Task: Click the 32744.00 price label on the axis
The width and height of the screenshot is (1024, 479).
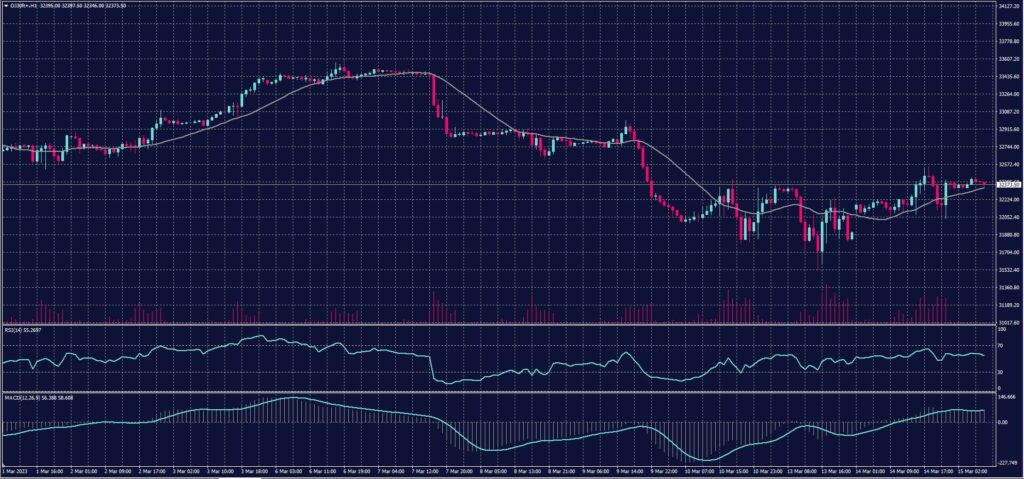Action: tap(1008, 147)
